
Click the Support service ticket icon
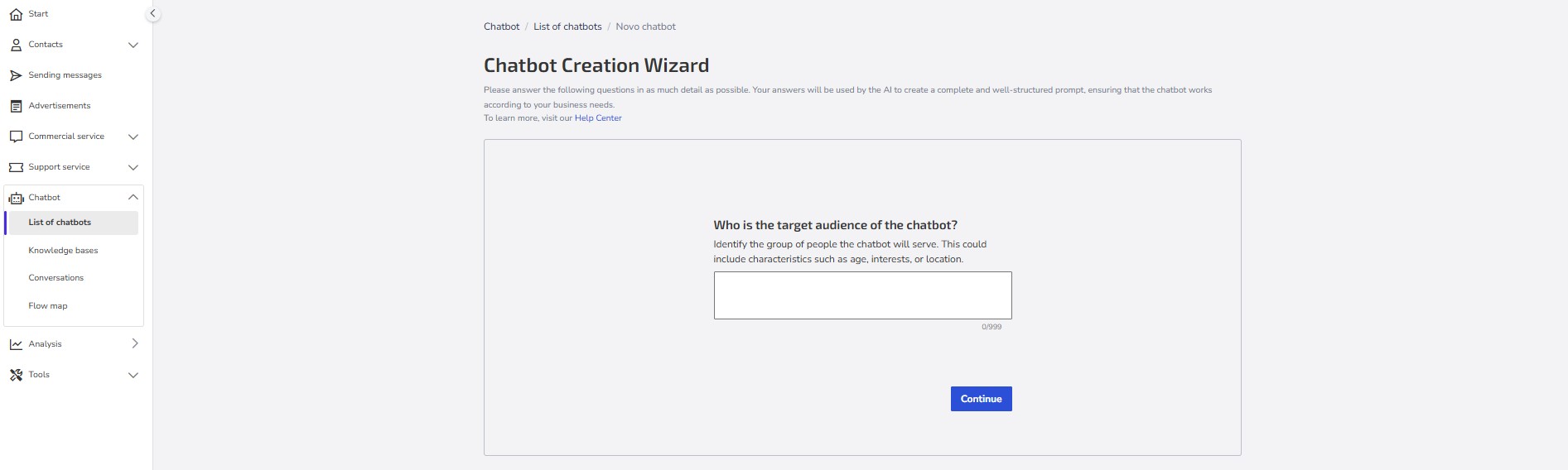click(16, 167)
